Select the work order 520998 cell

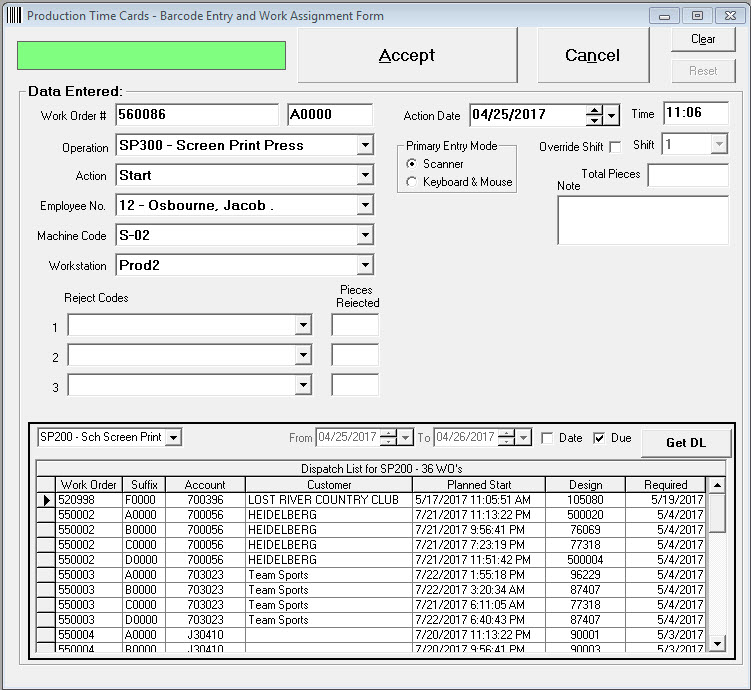(x=89, y=500)
